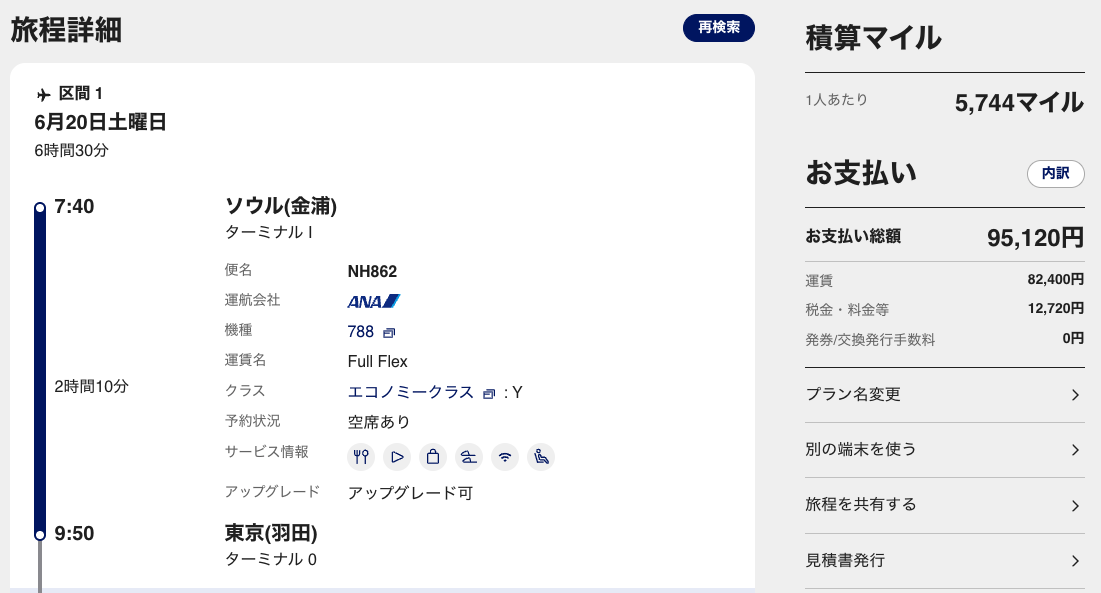Click the seat information icon
Screen dimensions: 1101x593
click(541, 457)
